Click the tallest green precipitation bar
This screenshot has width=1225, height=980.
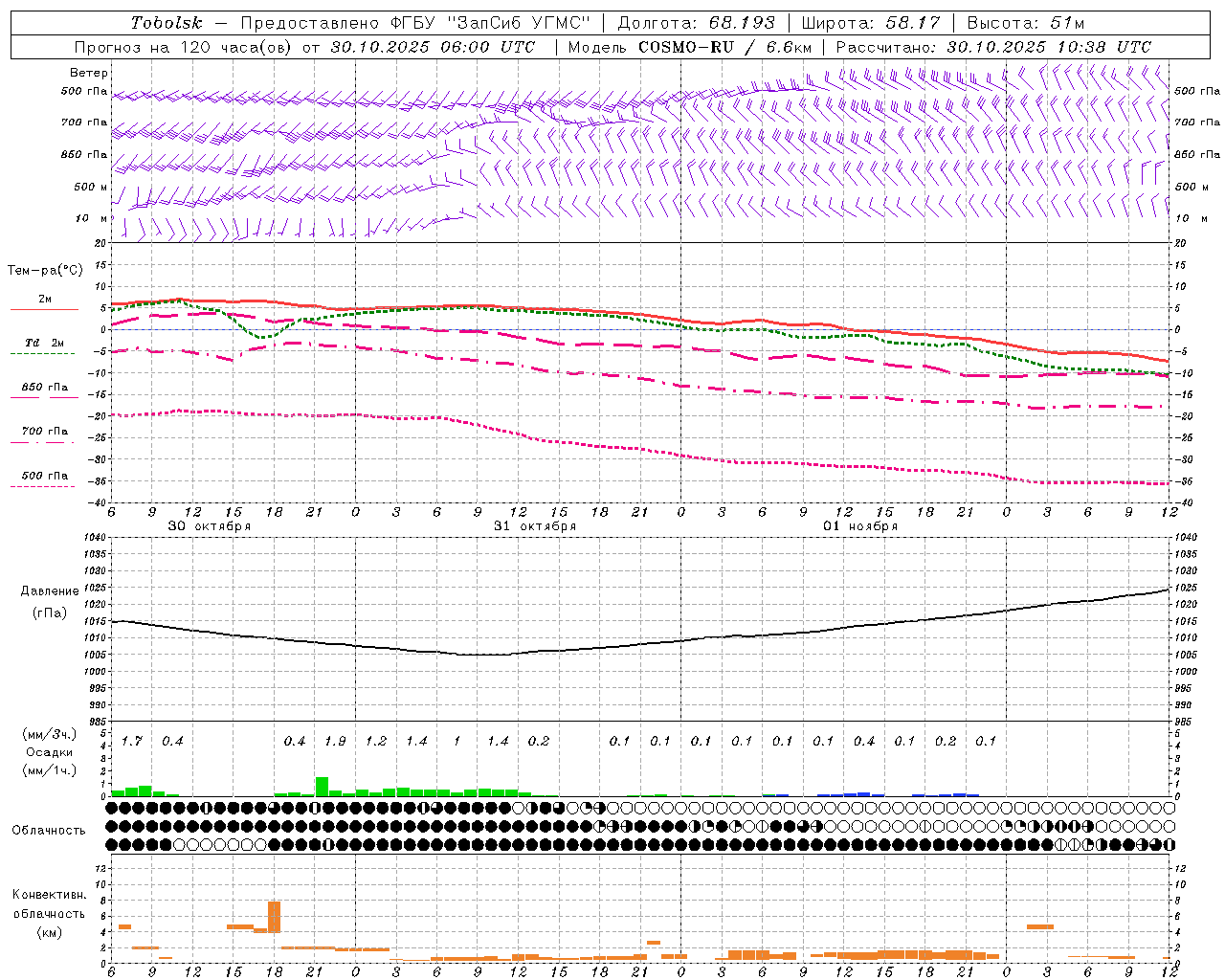322,787
